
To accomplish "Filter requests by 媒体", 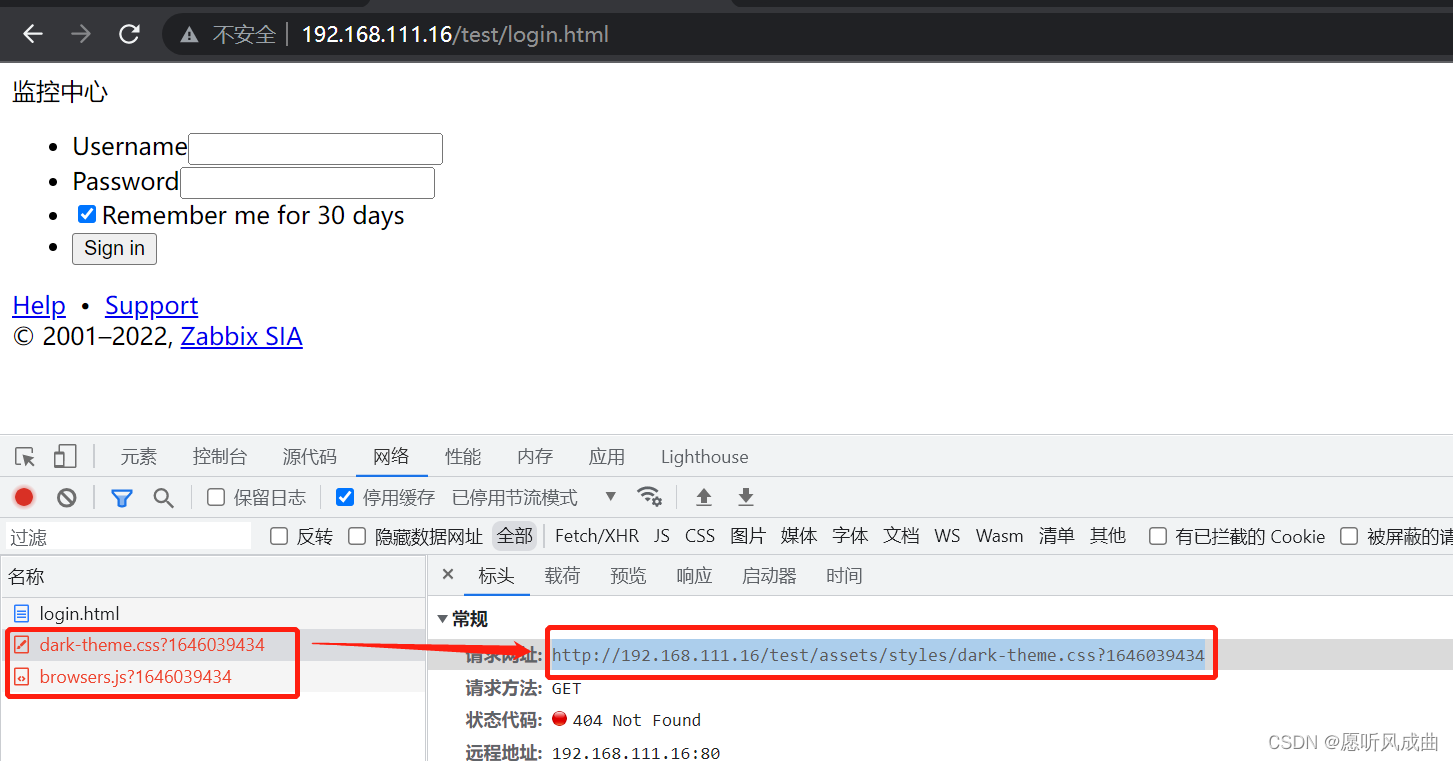I will 799,536.
